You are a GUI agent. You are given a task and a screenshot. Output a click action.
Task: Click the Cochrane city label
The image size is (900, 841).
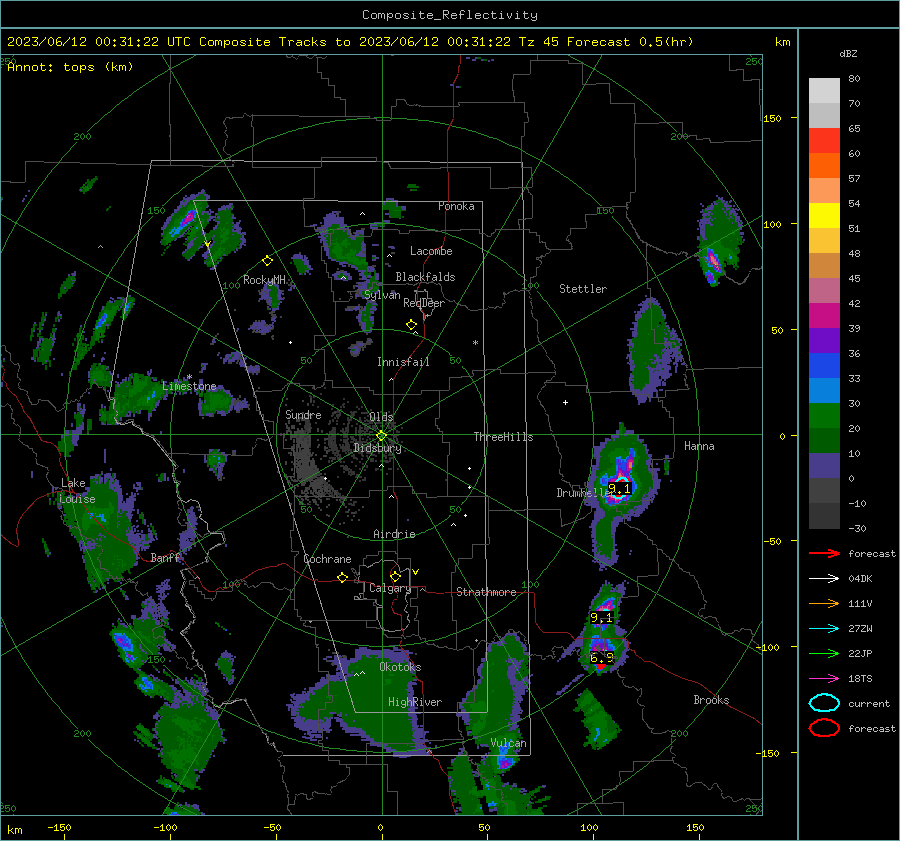pyautogui.click(x=327, y=559)
